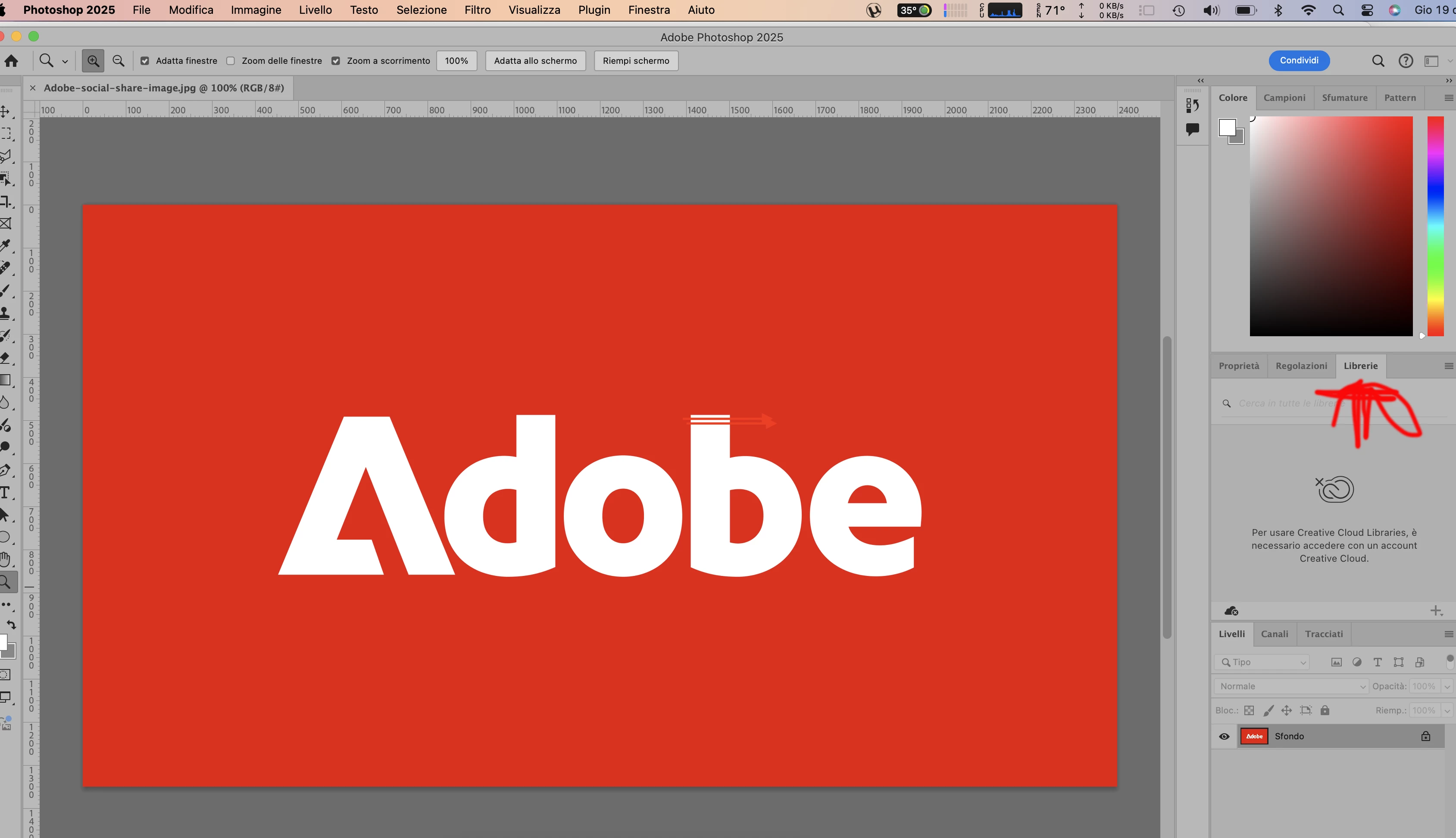Select the Hand tool
Screen dimensions: 1456x838
[5, 559]
